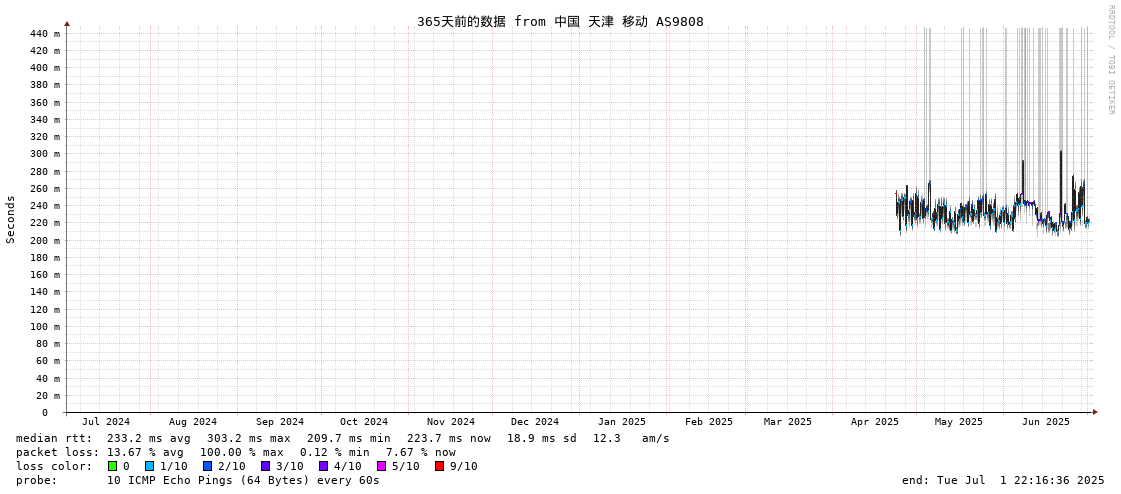Click the 100 m y-axis value
Image resolution: width=1121 pixels, height=494 pixels.
point(43,327)
